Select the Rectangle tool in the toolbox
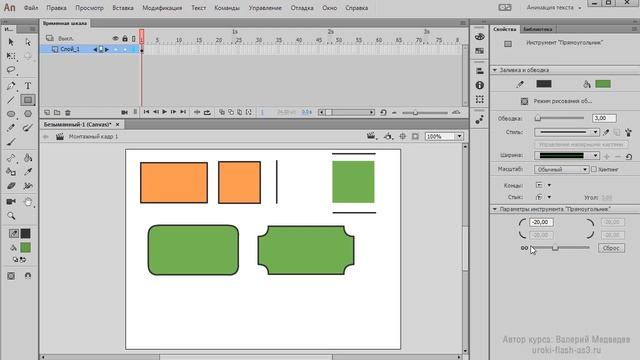640x360 pixels. click(28, 100)
